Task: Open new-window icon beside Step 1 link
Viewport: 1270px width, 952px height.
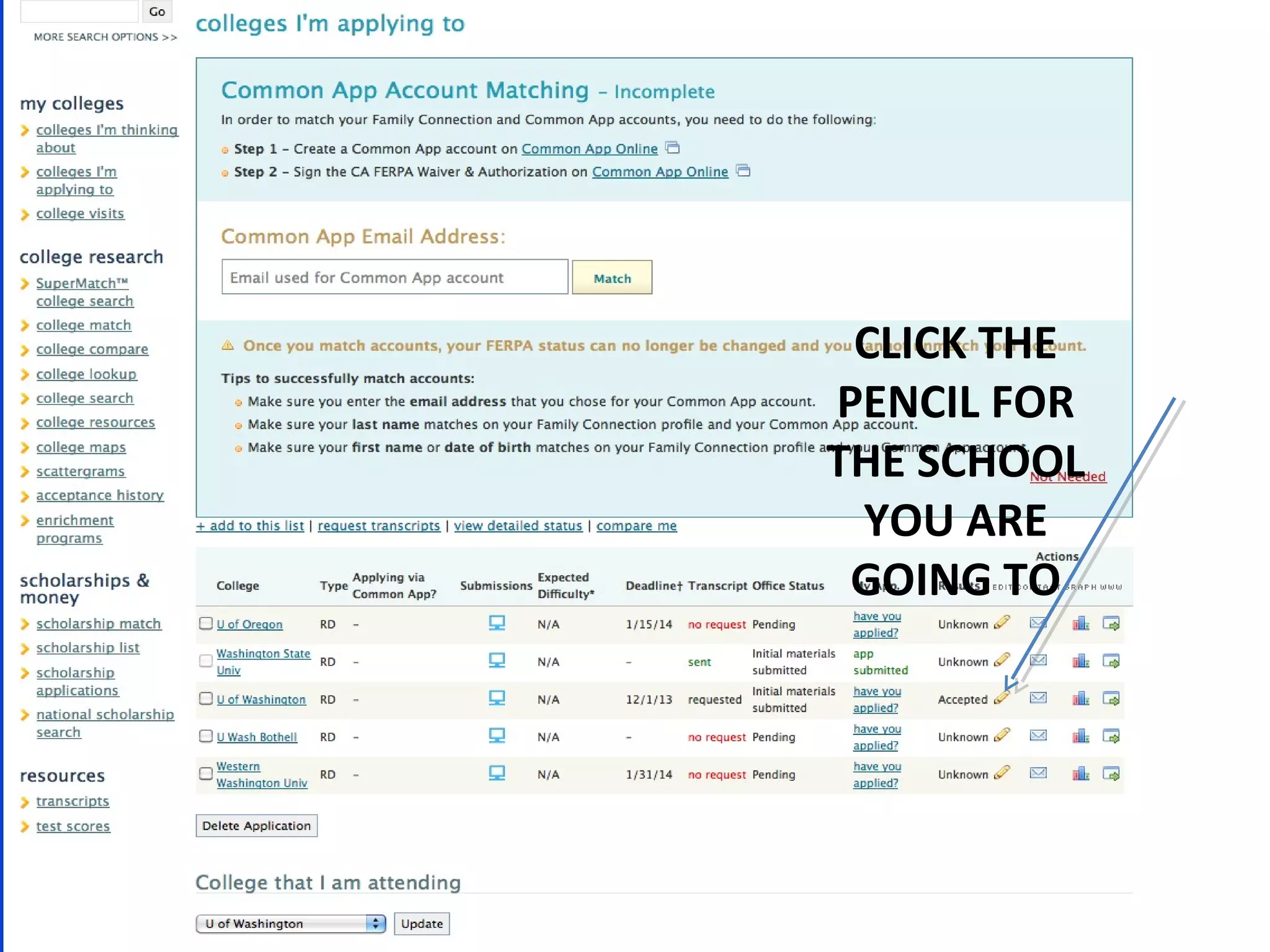Action: tap(672, 148)
